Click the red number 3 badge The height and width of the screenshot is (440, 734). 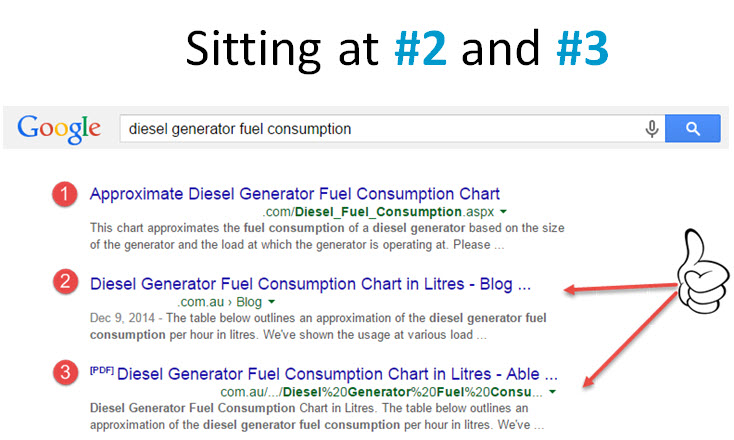pos(65,374)
